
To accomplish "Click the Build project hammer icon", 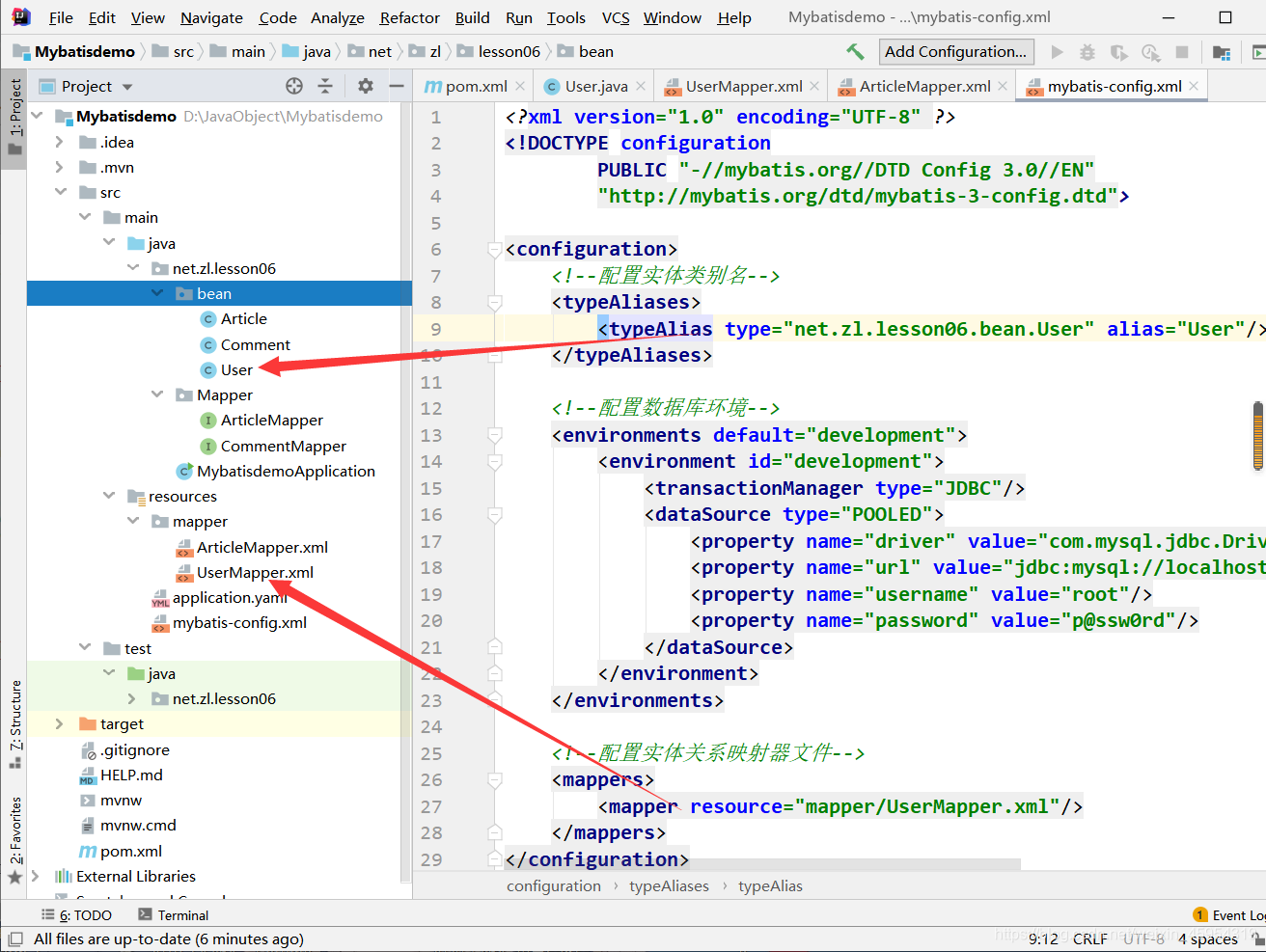I will (x=855, y=51).
